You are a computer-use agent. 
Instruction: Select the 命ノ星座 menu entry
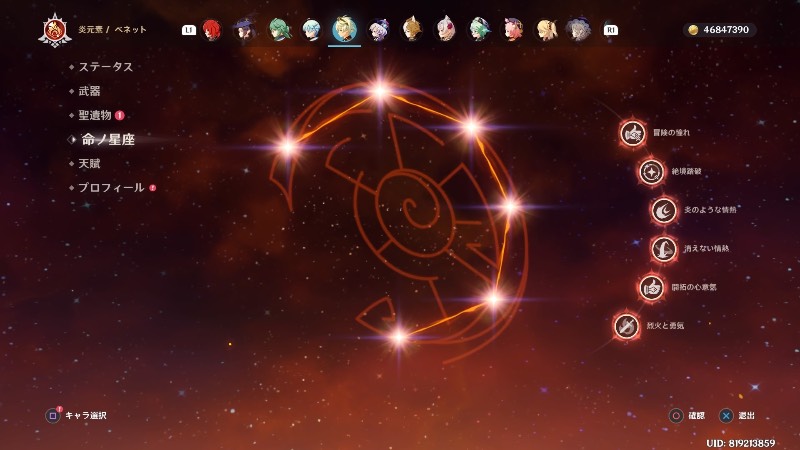(108, 139)
